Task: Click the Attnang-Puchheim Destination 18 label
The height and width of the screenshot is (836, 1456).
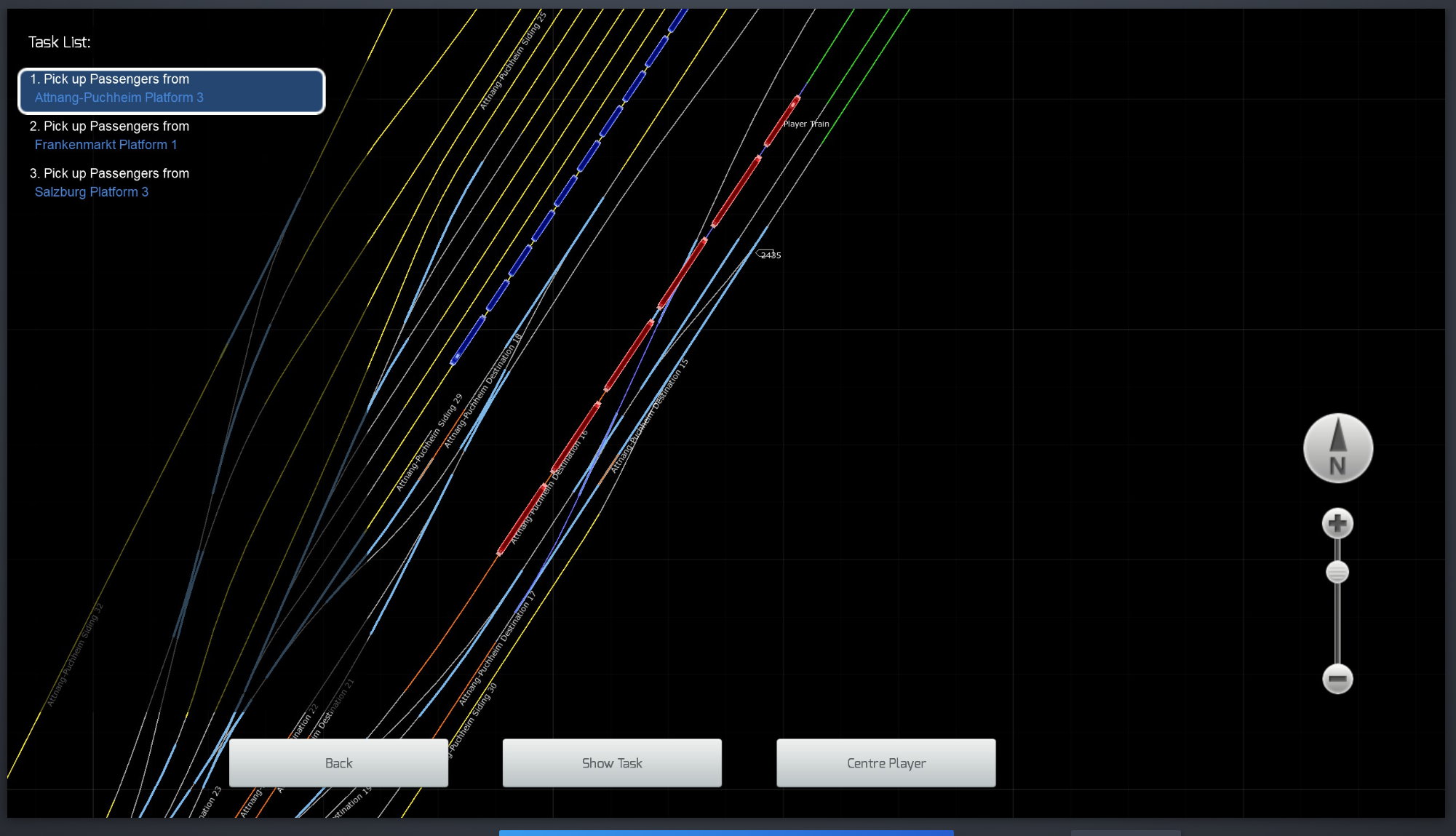Action: (x=482, y=391)
